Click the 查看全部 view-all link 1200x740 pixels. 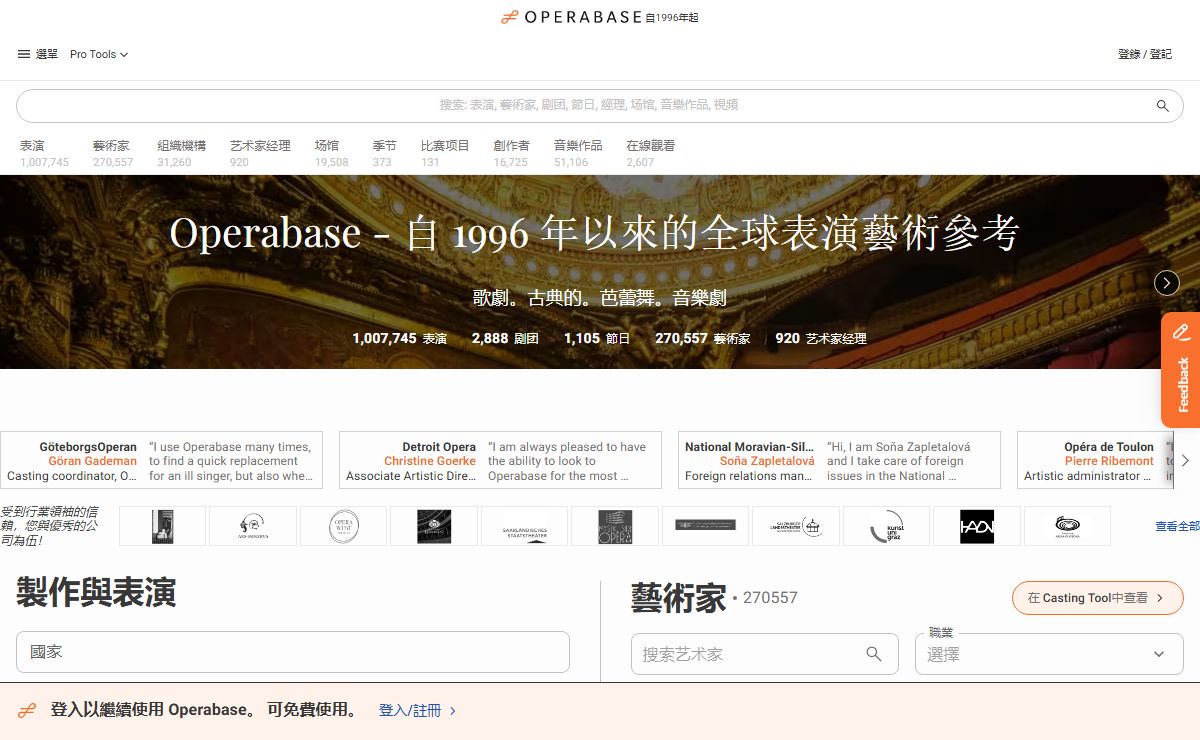tap(1177, 526)
